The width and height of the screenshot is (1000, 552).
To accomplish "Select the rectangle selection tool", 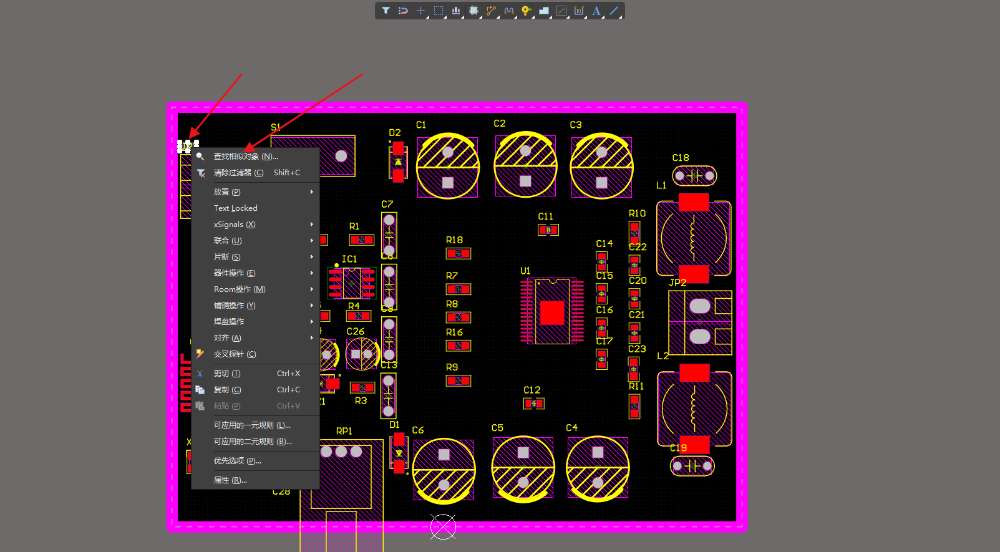I will coord(438,11).
